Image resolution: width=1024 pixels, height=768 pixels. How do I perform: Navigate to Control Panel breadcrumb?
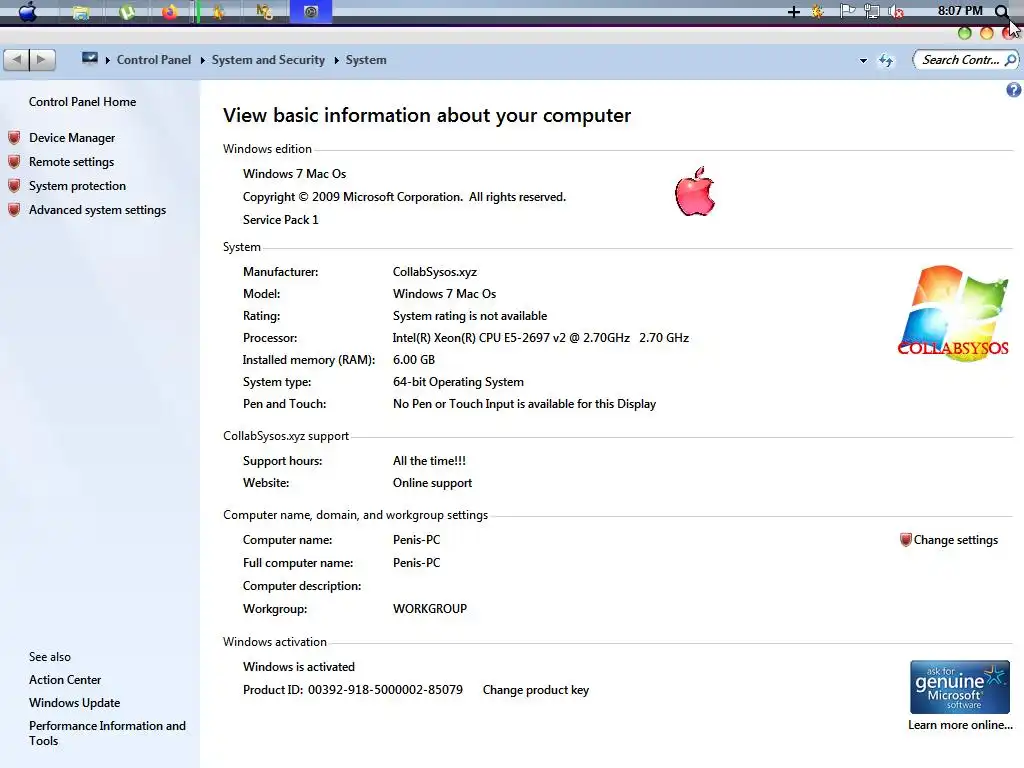[x=154, y=59]
